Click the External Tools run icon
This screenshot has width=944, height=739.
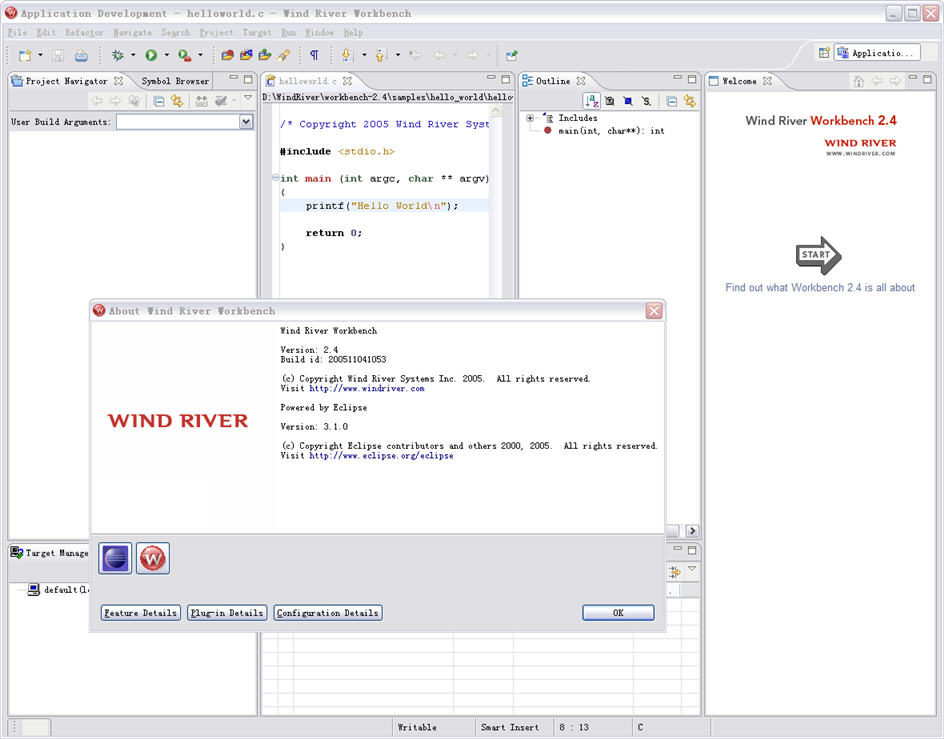point(184,55)
